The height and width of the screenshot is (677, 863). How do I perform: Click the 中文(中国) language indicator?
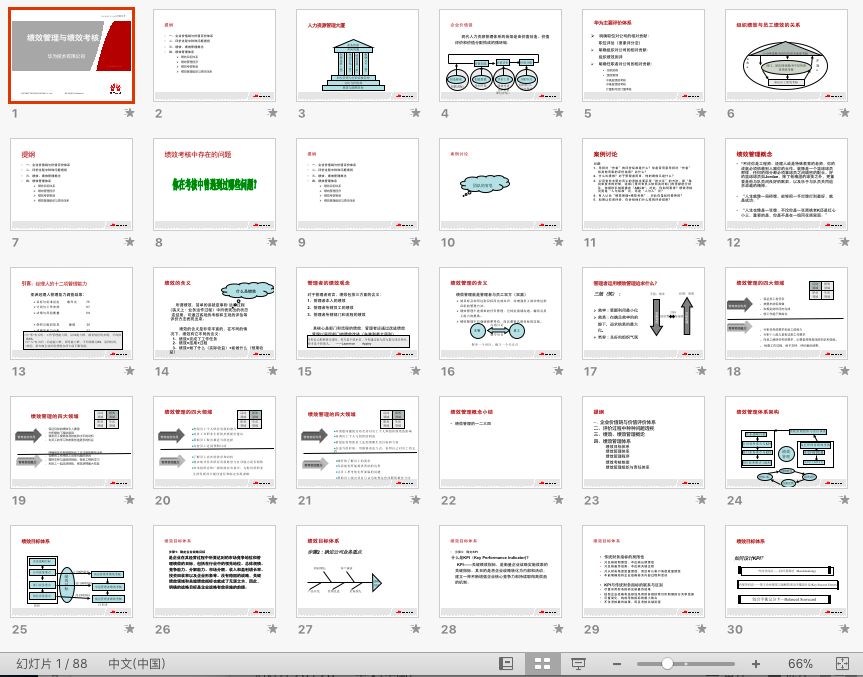click(x=138, y=663)
